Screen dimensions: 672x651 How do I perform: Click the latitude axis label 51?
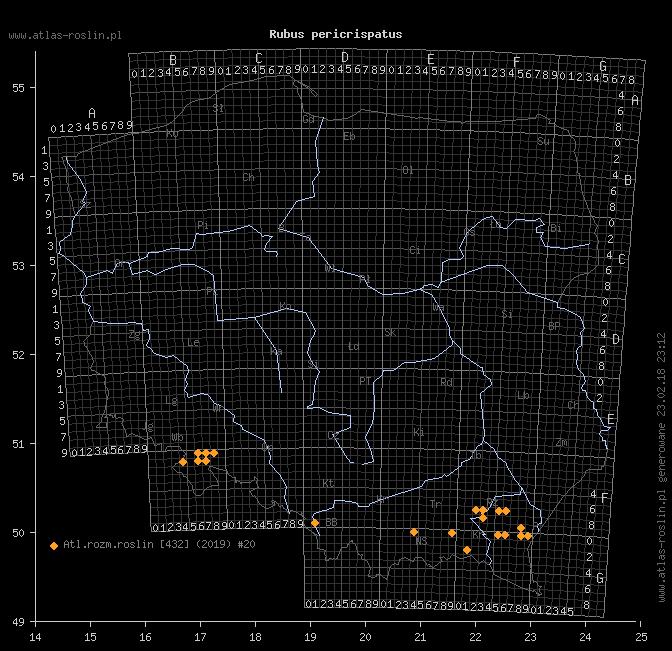click(x=18, y=444)
